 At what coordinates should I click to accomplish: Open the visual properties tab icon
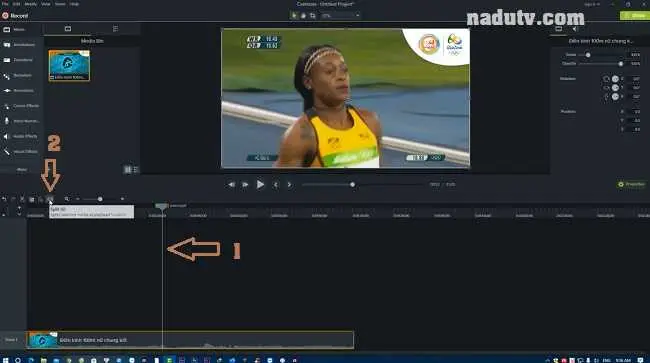(558, 29)
